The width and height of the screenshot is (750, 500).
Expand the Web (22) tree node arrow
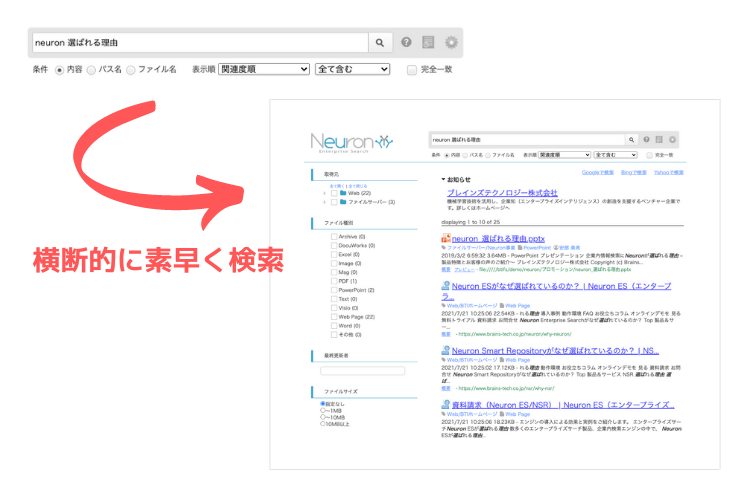click(x=325, y=193)
